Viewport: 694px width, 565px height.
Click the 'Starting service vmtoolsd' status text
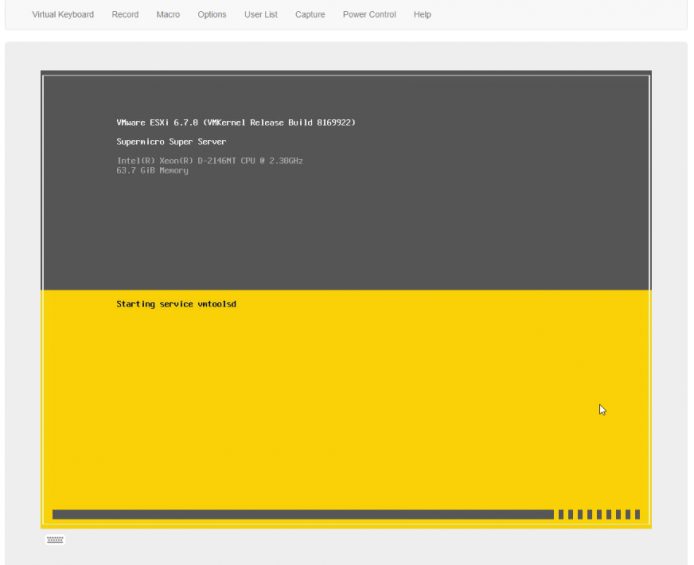pyautogui.click(x=176, y=304)
